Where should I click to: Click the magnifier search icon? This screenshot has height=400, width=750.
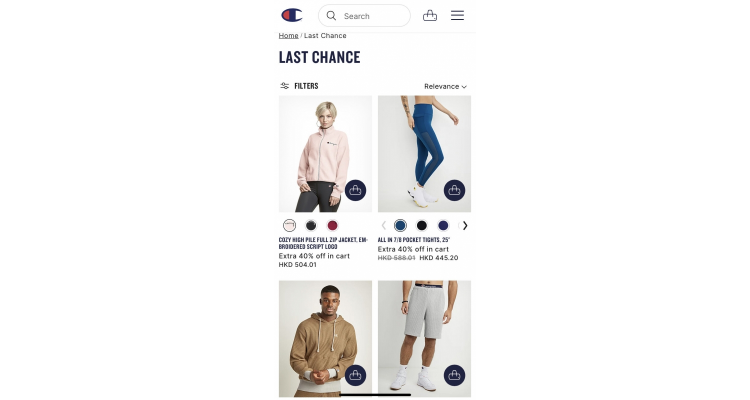pyautogui.click(x=331, y=16)
